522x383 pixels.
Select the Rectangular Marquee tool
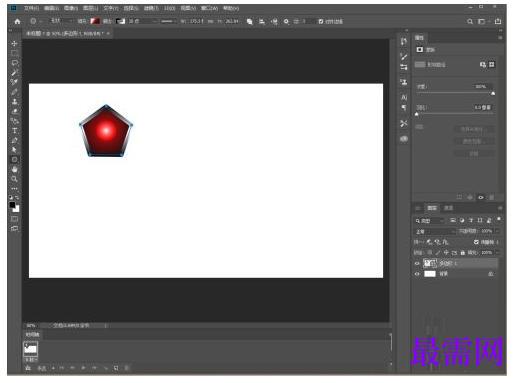click(x=14, y=53)
